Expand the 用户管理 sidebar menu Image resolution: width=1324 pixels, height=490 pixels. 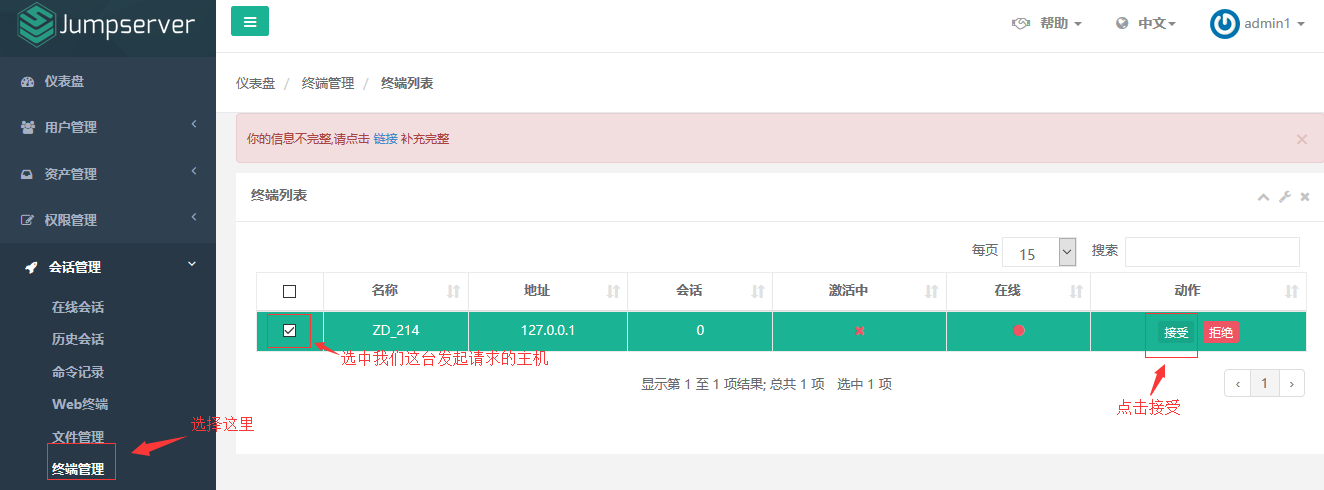pos(108,127)
